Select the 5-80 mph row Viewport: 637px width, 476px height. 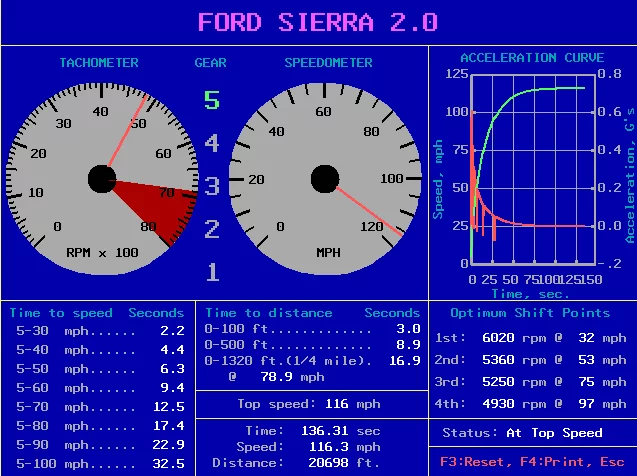(100, 426)
